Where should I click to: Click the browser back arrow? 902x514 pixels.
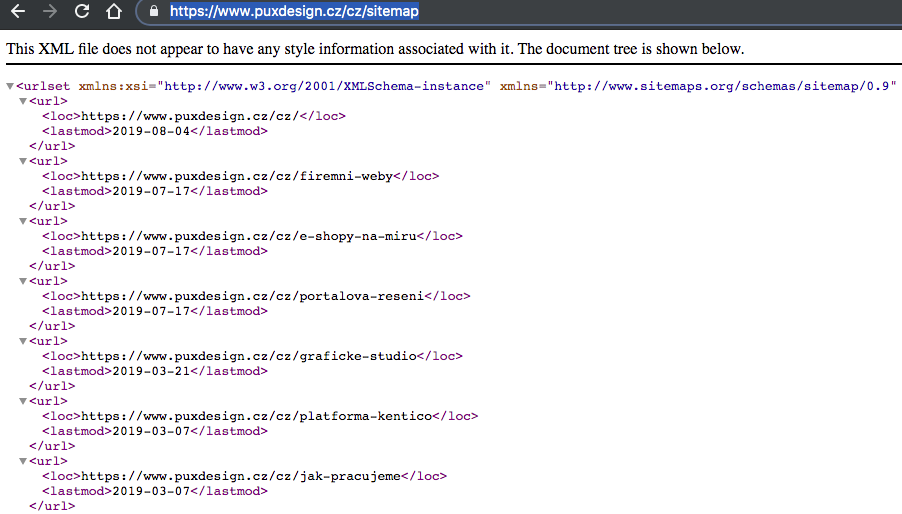[17, 12]
